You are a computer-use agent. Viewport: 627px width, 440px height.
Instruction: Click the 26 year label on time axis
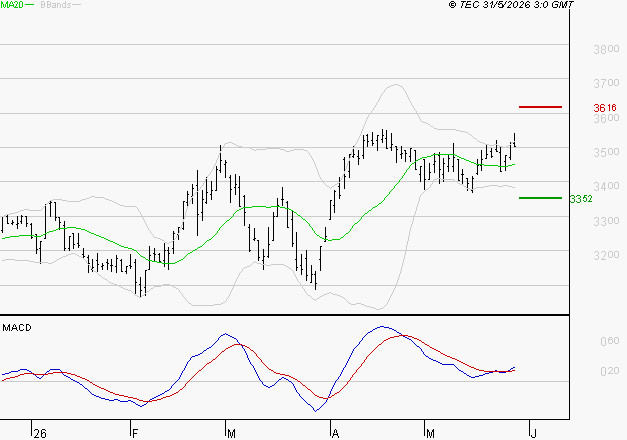[40, 434]
